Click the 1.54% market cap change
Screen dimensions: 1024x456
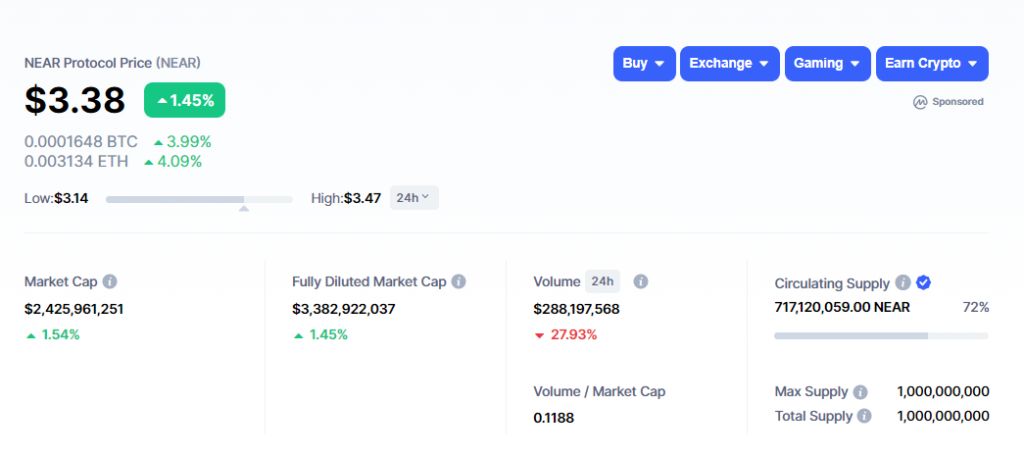coord(52,335)
